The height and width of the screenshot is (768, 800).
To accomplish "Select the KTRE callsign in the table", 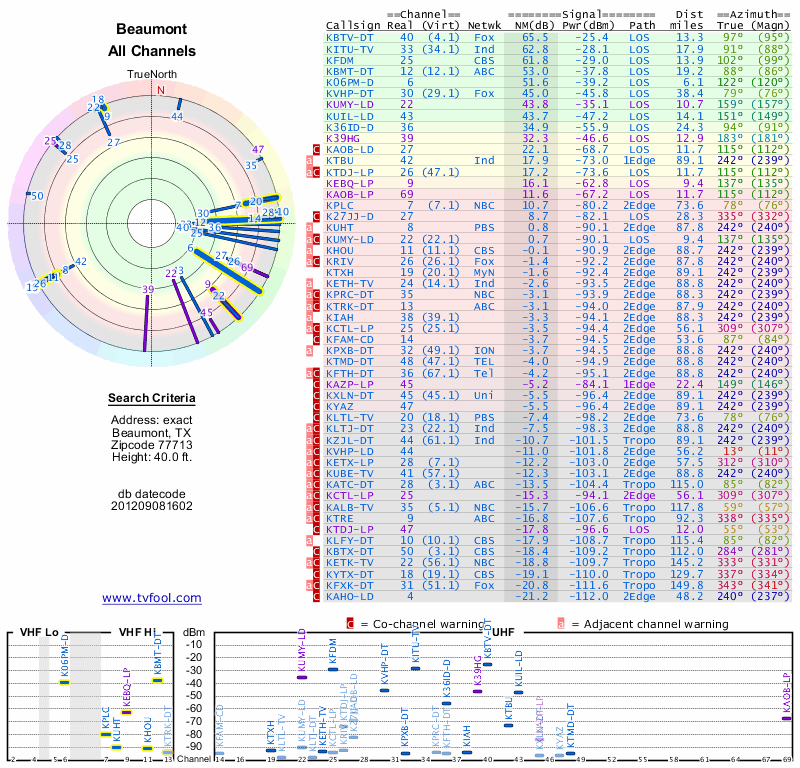I will tap(340, 518).
